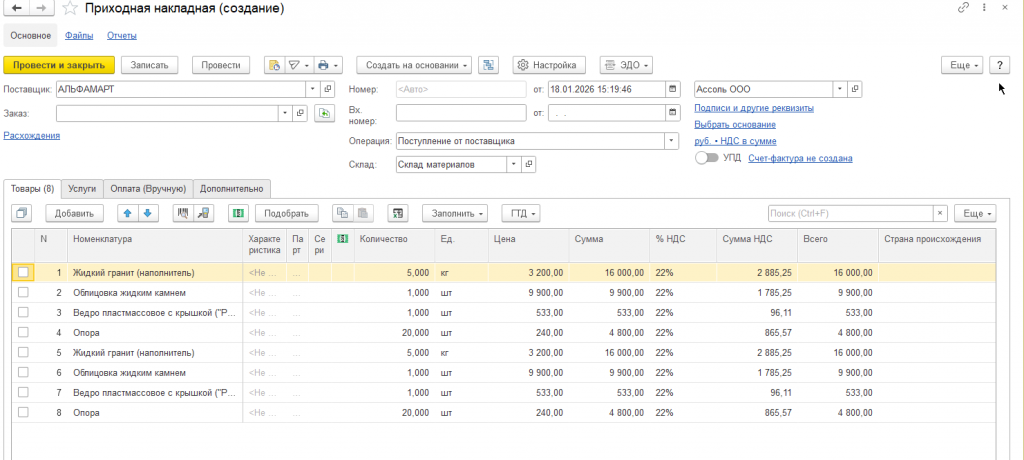Expand the Операция dropdown list
1024x460 pixels.
tap(672, 141)
